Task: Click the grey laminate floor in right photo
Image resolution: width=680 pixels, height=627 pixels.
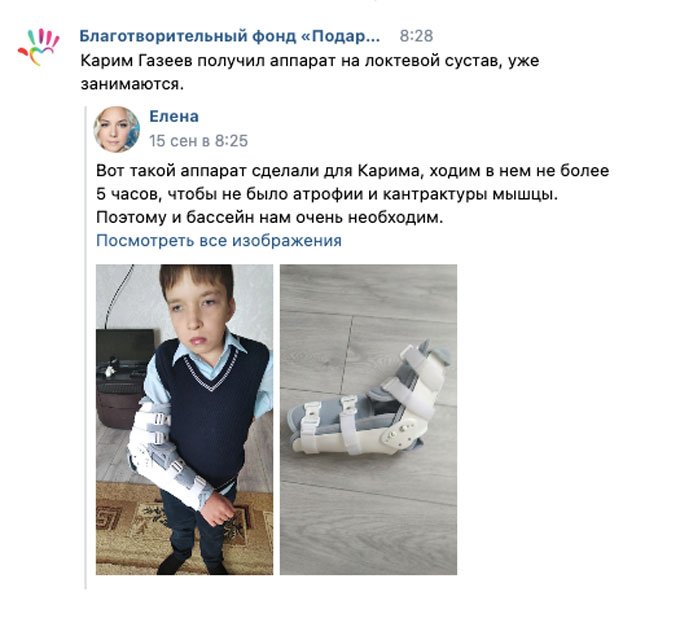Action: pos(368,520)
